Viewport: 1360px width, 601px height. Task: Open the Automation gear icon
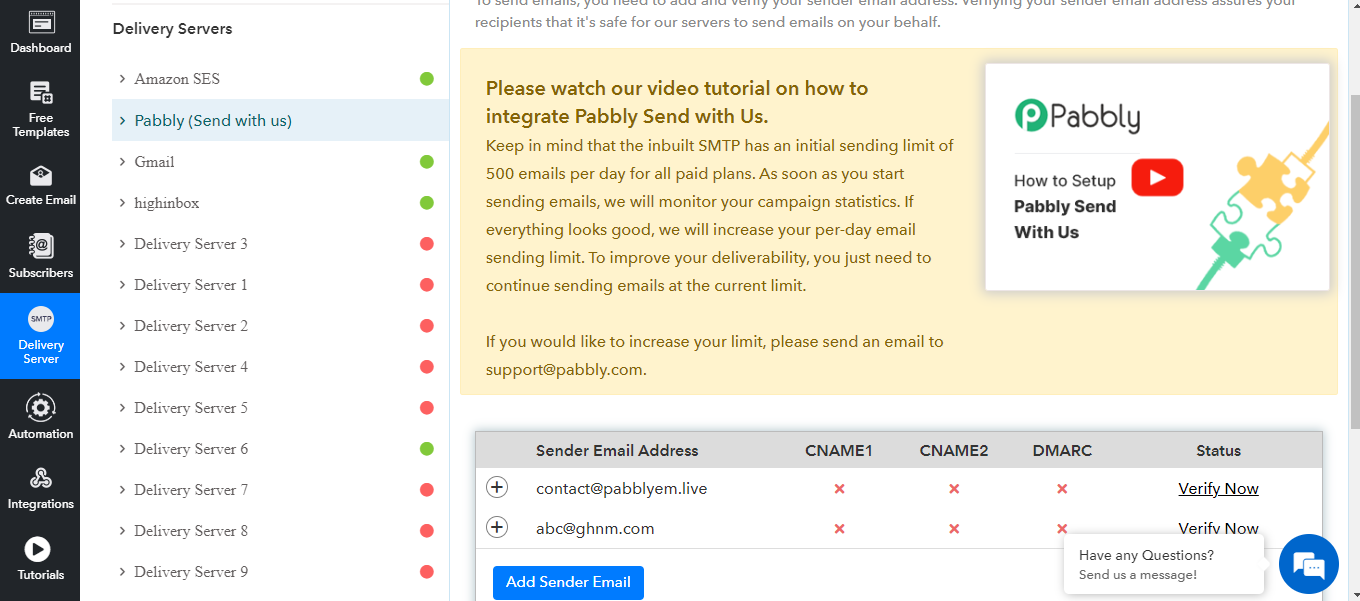tap(40, 408)
